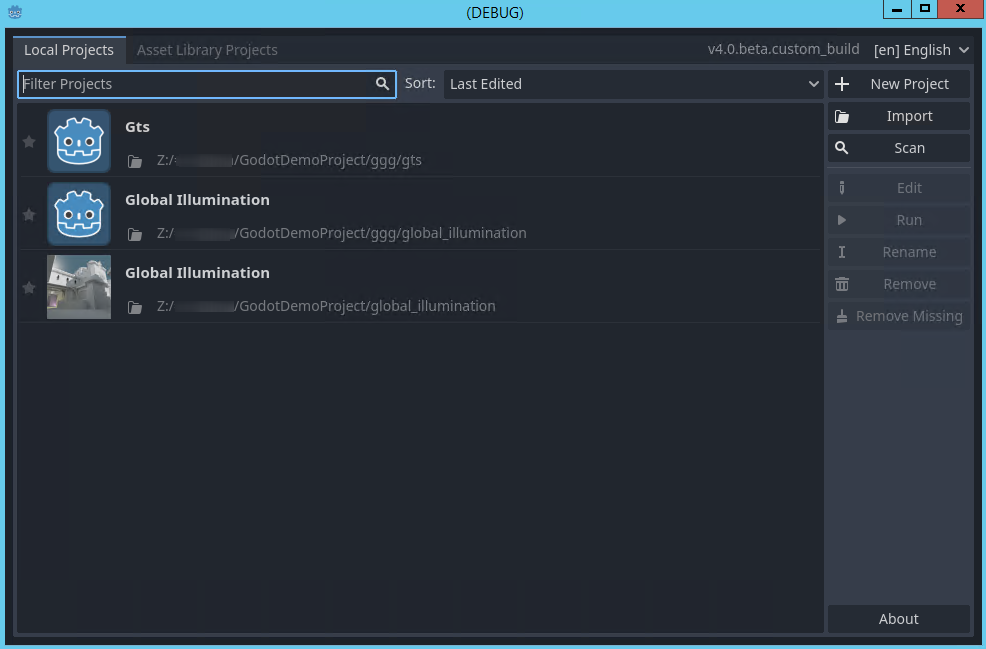Image resolution: width=986 pixels, height=649 pixels.
Task: Open folder icon next to ggg/global_illumination path
Action: tap(135, 235)
